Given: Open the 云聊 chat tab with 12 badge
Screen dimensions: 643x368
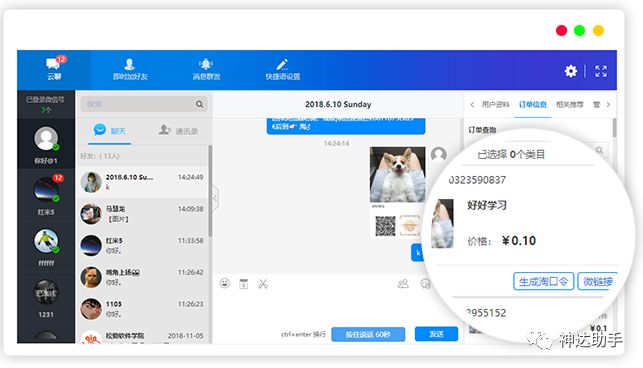Looking at the screenshot, I should pos(54,69).
